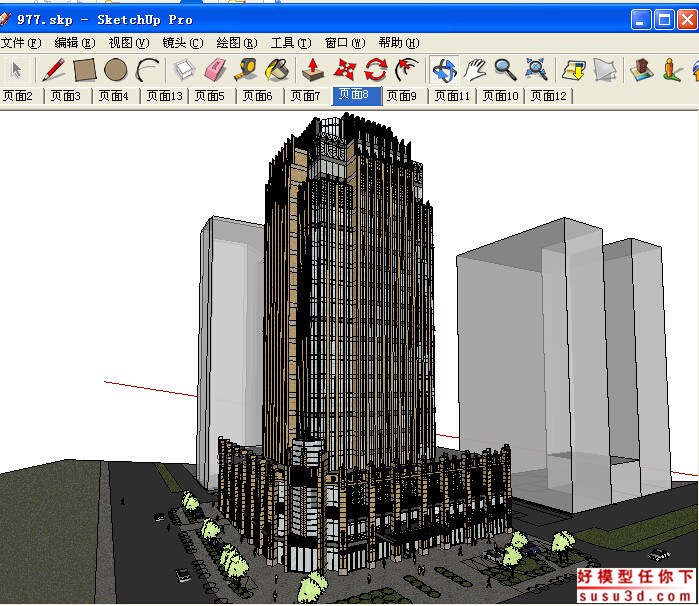Switch to scene tab 页面9
This screenshot has height=606, width=699.
pyautogui.click(x=404, y=96)
